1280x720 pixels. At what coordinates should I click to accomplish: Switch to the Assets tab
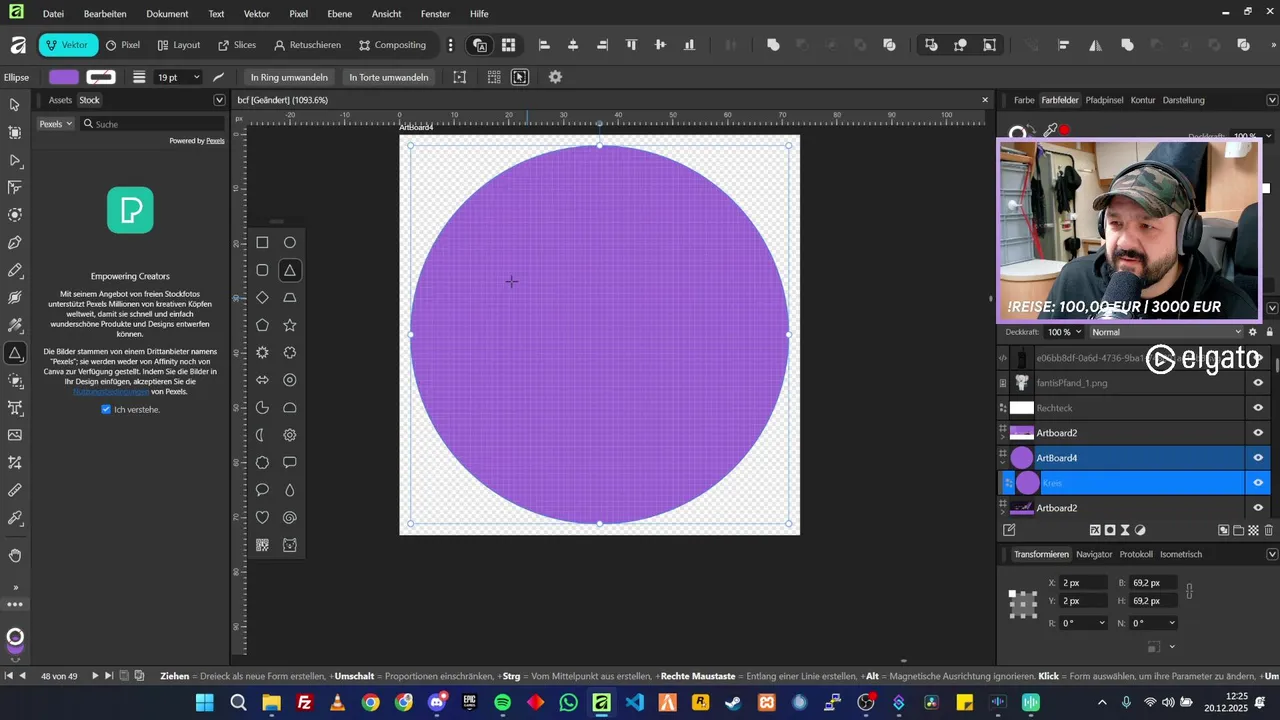(60, 100)
